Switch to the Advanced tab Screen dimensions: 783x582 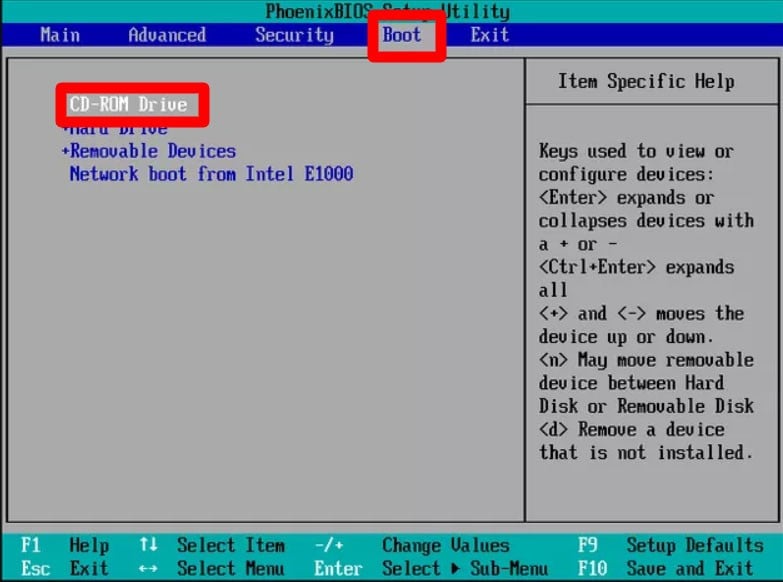(x=167, y=35)
